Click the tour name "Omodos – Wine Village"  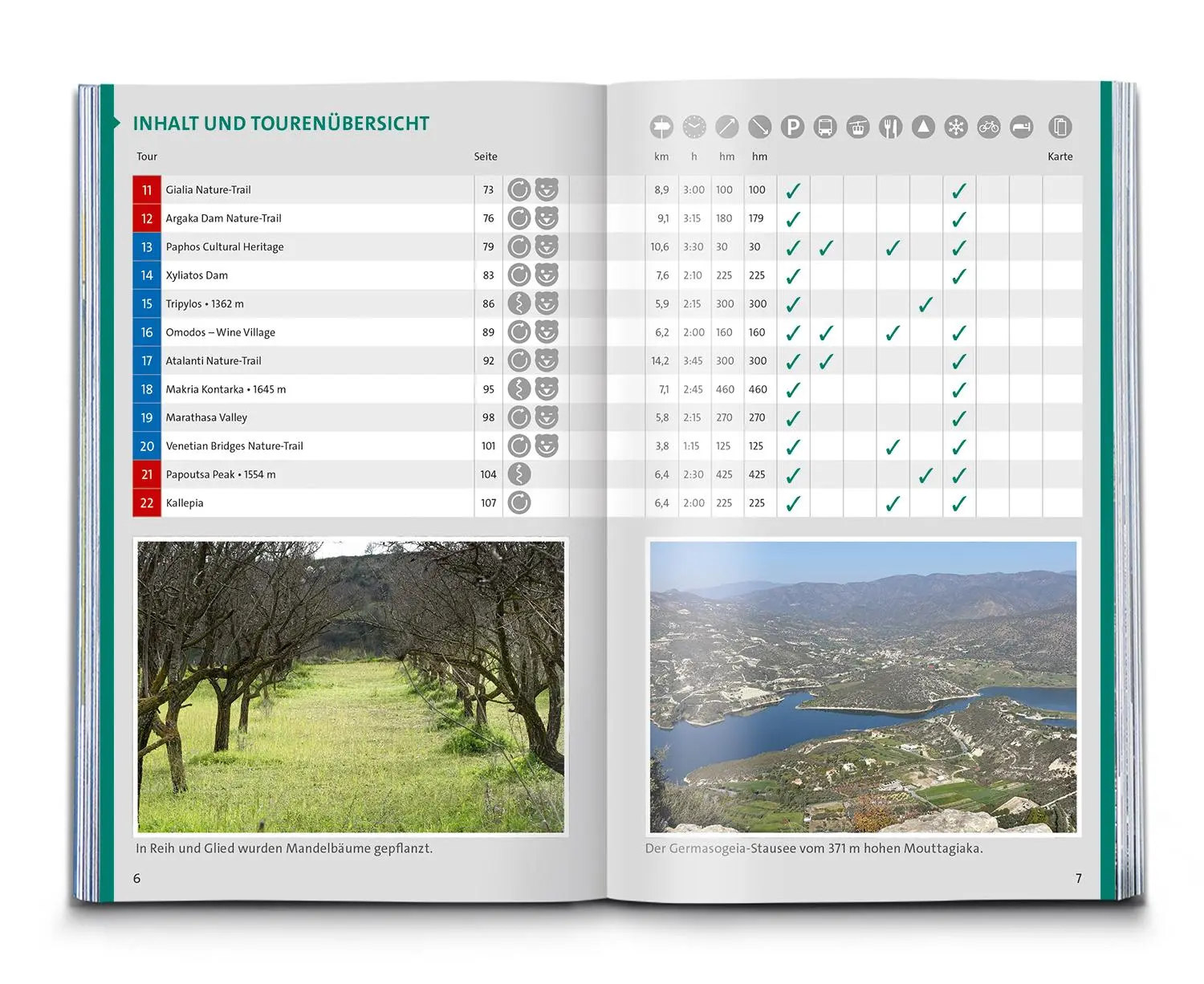pos(220,332)
